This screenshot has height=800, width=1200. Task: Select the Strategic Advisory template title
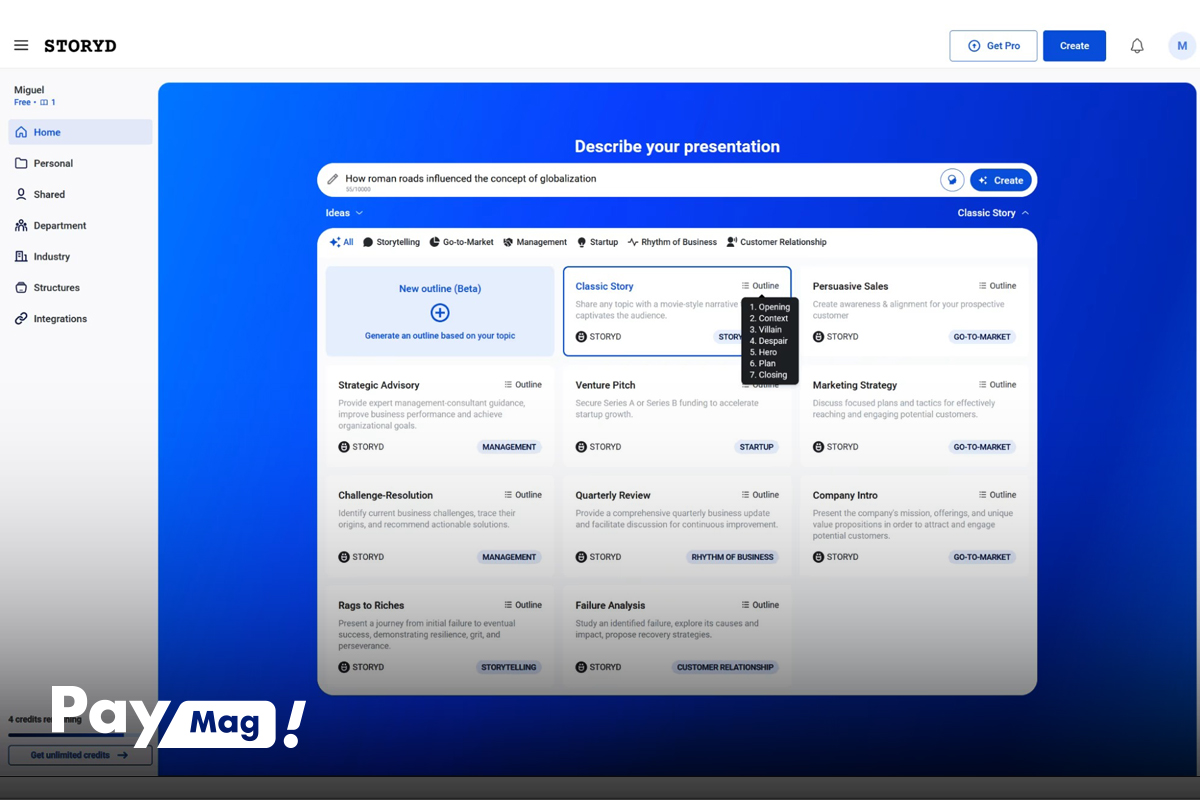379,385
